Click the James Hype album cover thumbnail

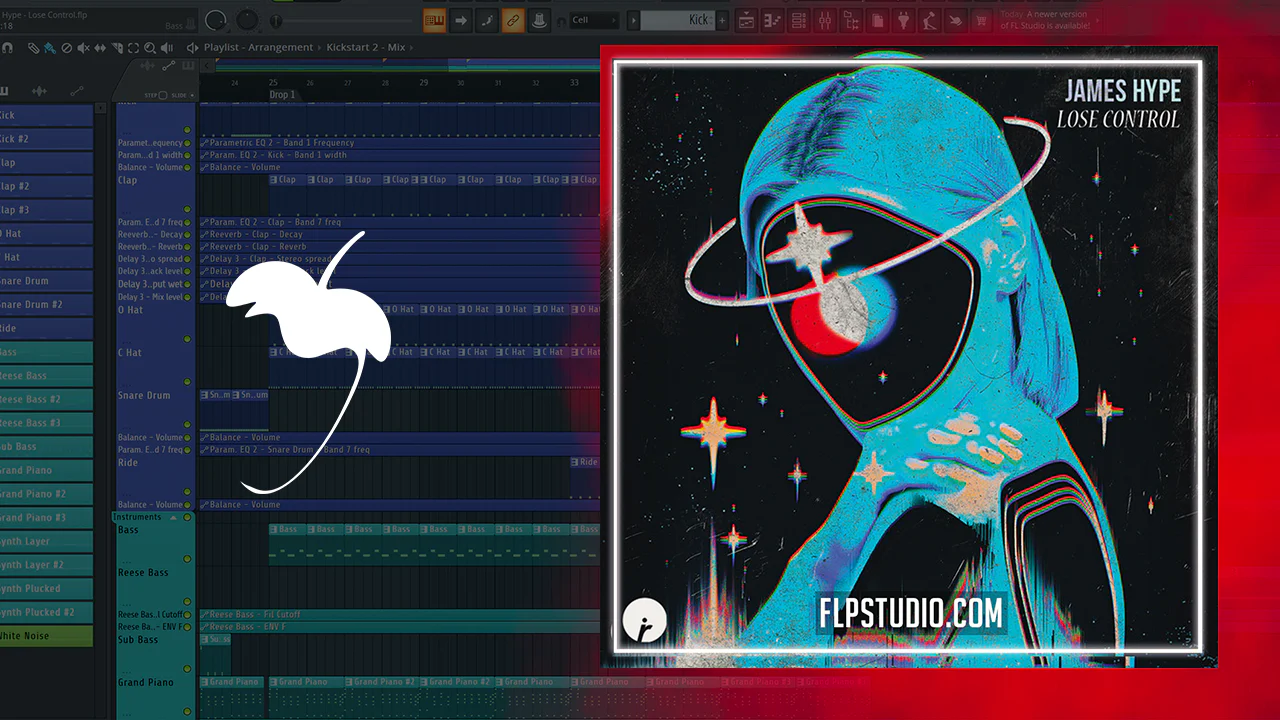pyautogui.click(x=909, y=357)
